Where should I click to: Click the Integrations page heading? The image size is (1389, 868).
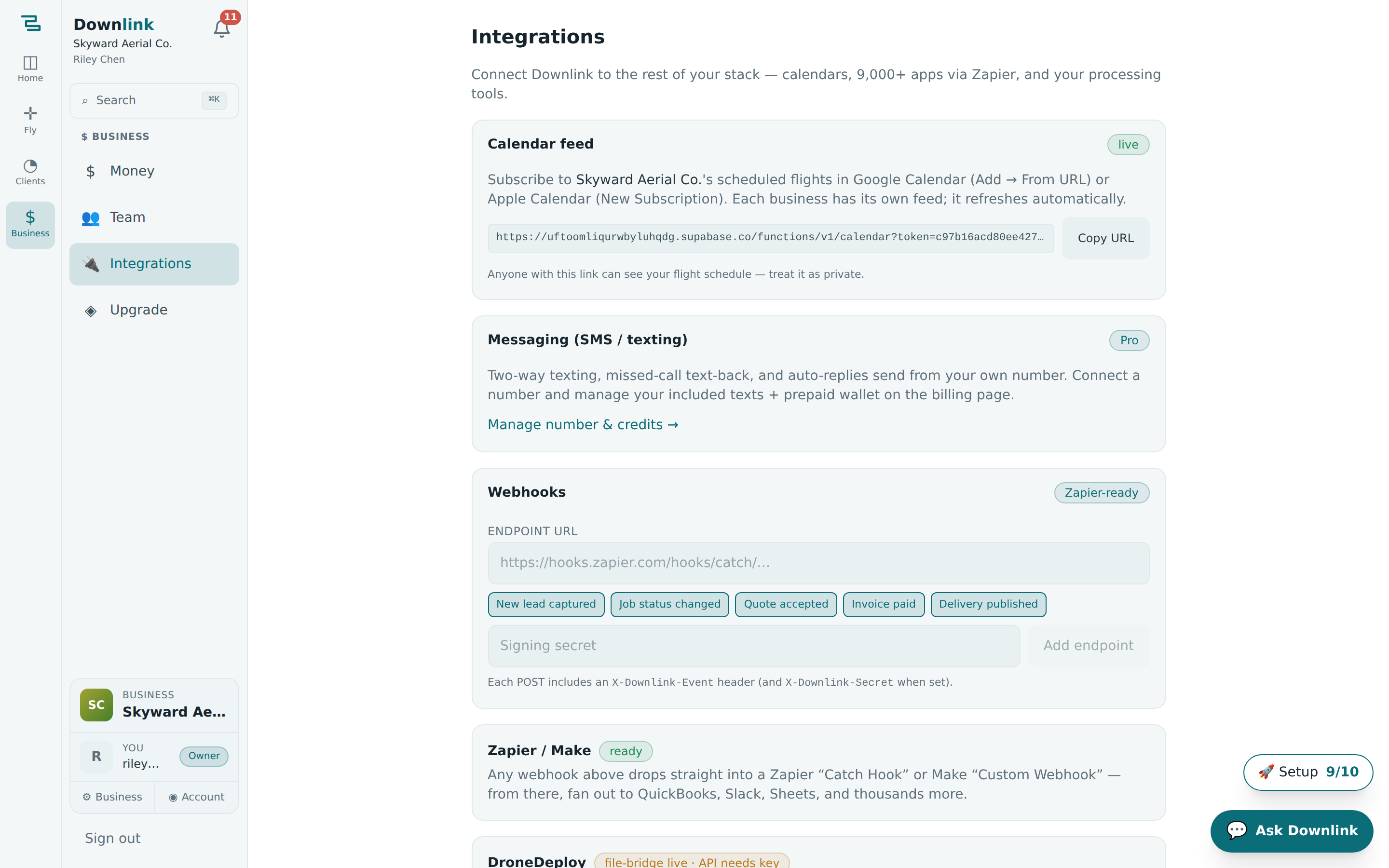pyautogui.click(x=538, y=37)
